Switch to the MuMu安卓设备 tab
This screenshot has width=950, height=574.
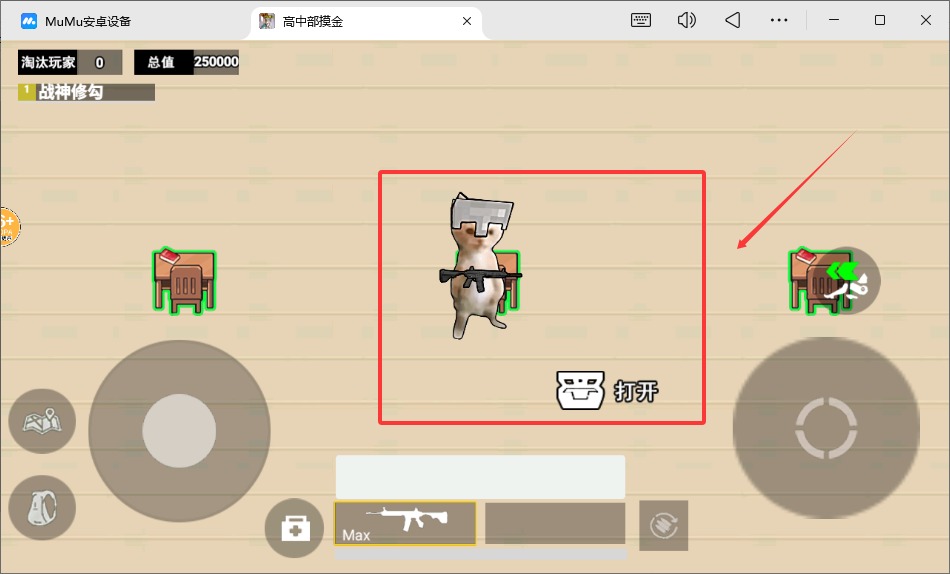(x=88, y=21)
